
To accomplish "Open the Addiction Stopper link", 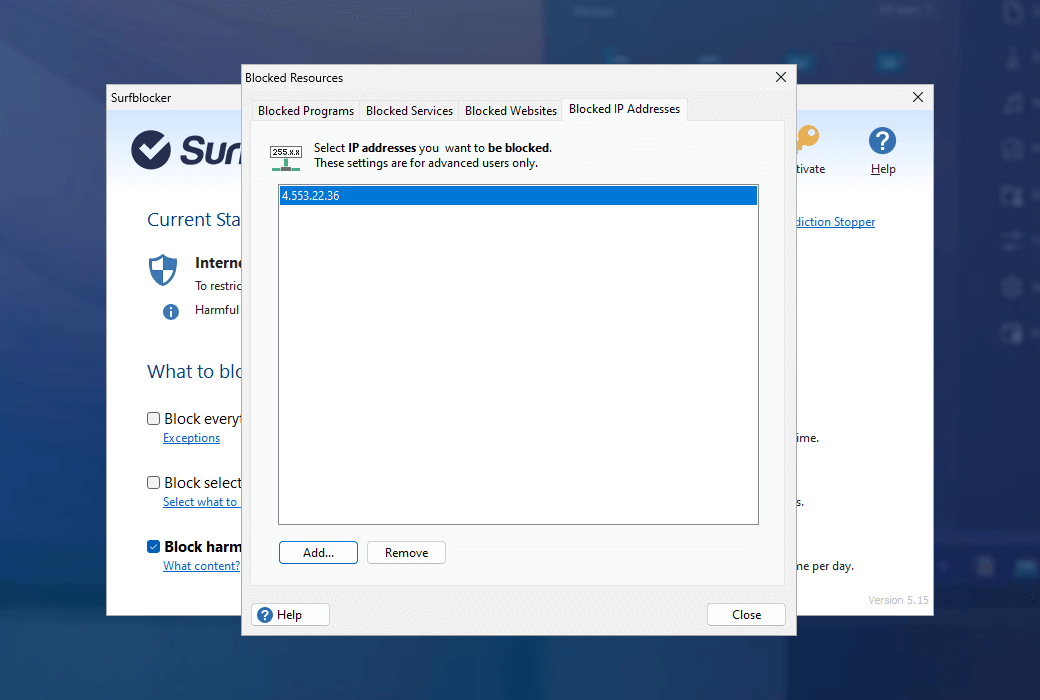I will [x=836, y=222].
